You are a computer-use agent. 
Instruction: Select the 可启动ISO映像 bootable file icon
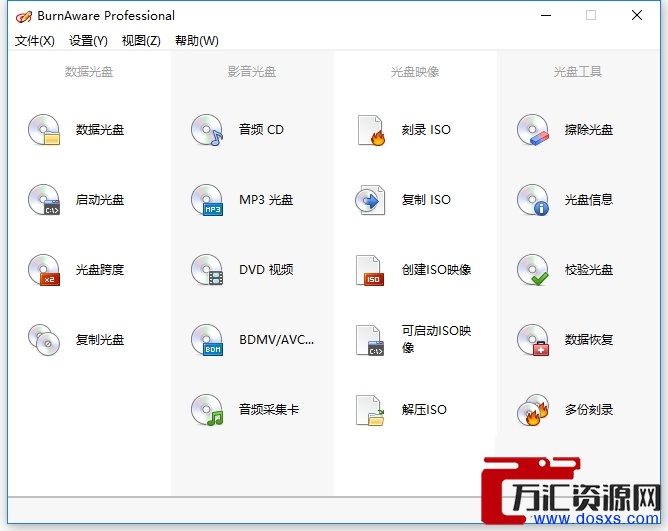pos(370,340)
